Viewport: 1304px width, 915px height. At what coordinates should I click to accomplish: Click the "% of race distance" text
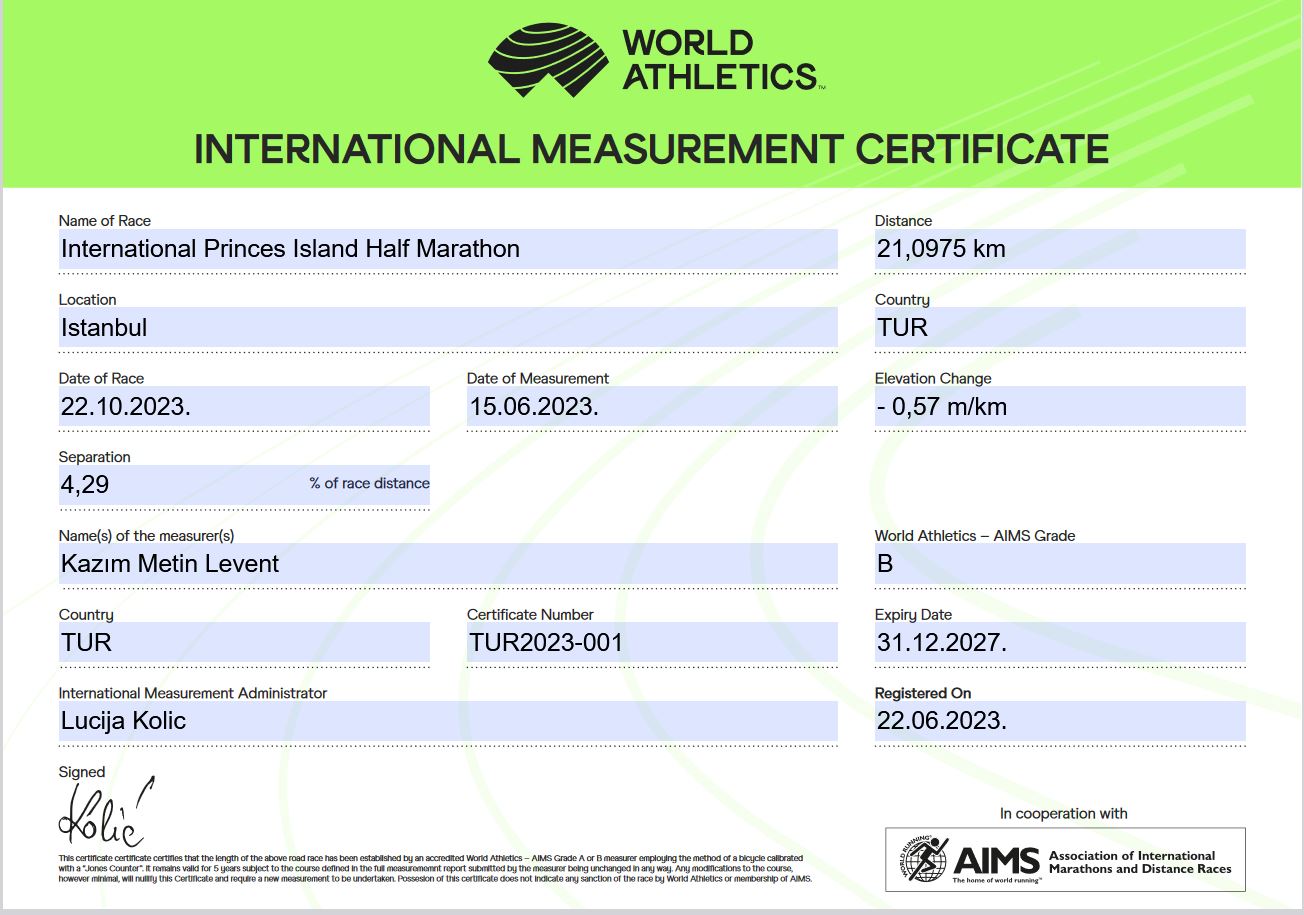click(x=370, y=483)
